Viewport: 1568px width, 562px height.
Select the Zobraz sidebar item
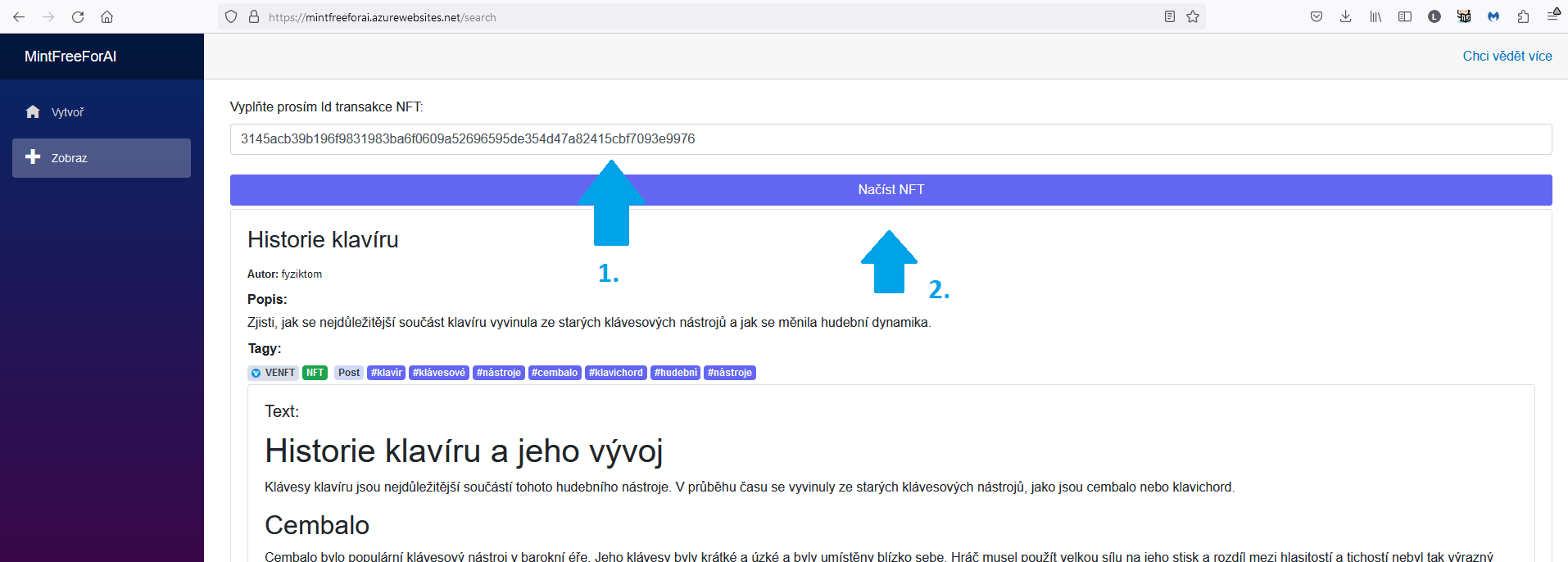click(102, 158)
